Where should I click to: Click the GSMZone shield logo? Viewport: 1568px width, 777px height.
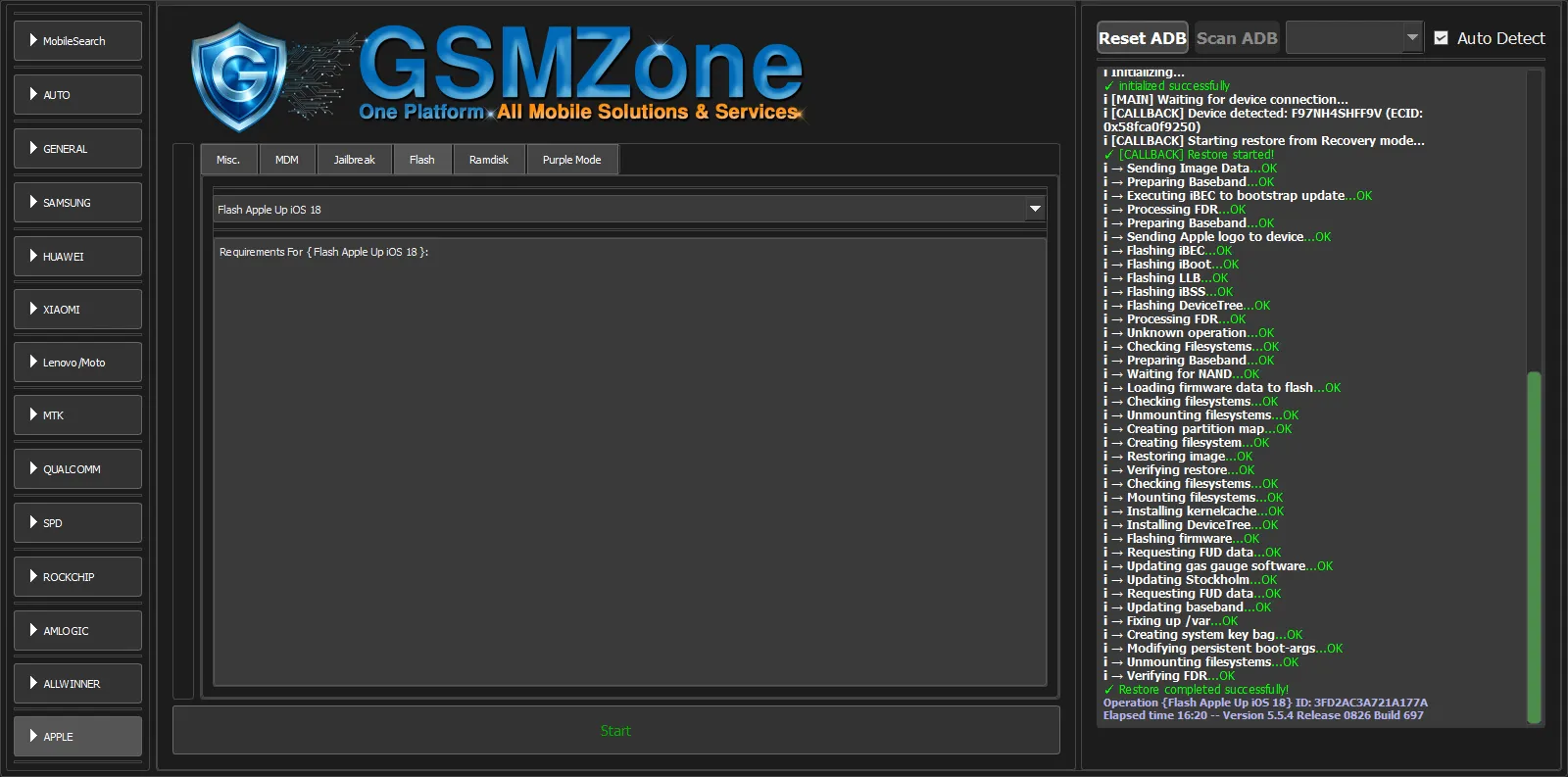pyautogui.click(x=238, y=77)
